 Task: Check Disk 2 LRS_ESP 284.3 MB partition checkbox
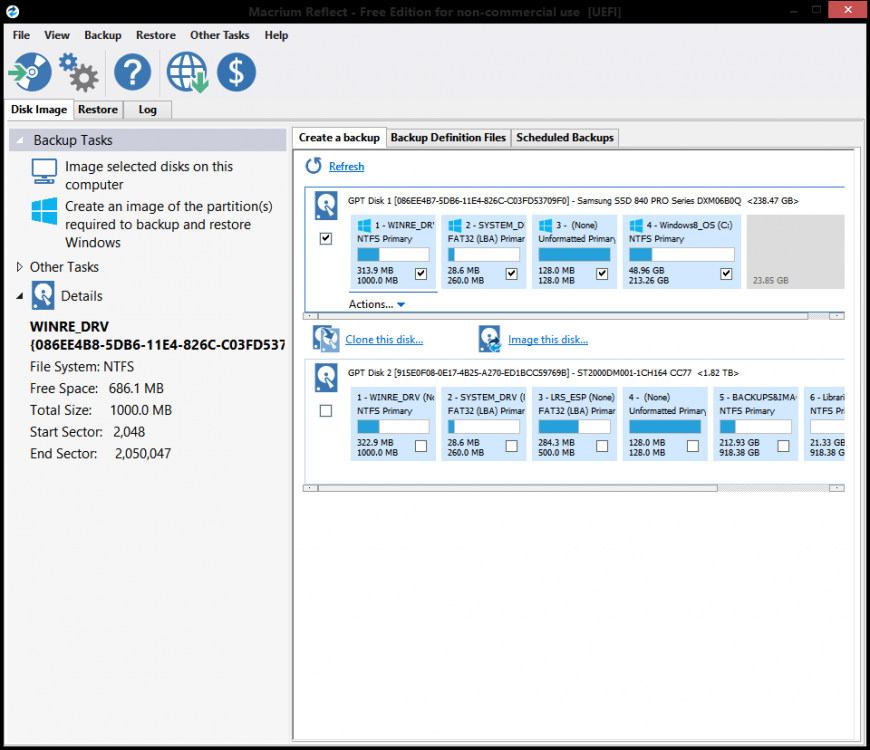[x=602, y=445]
